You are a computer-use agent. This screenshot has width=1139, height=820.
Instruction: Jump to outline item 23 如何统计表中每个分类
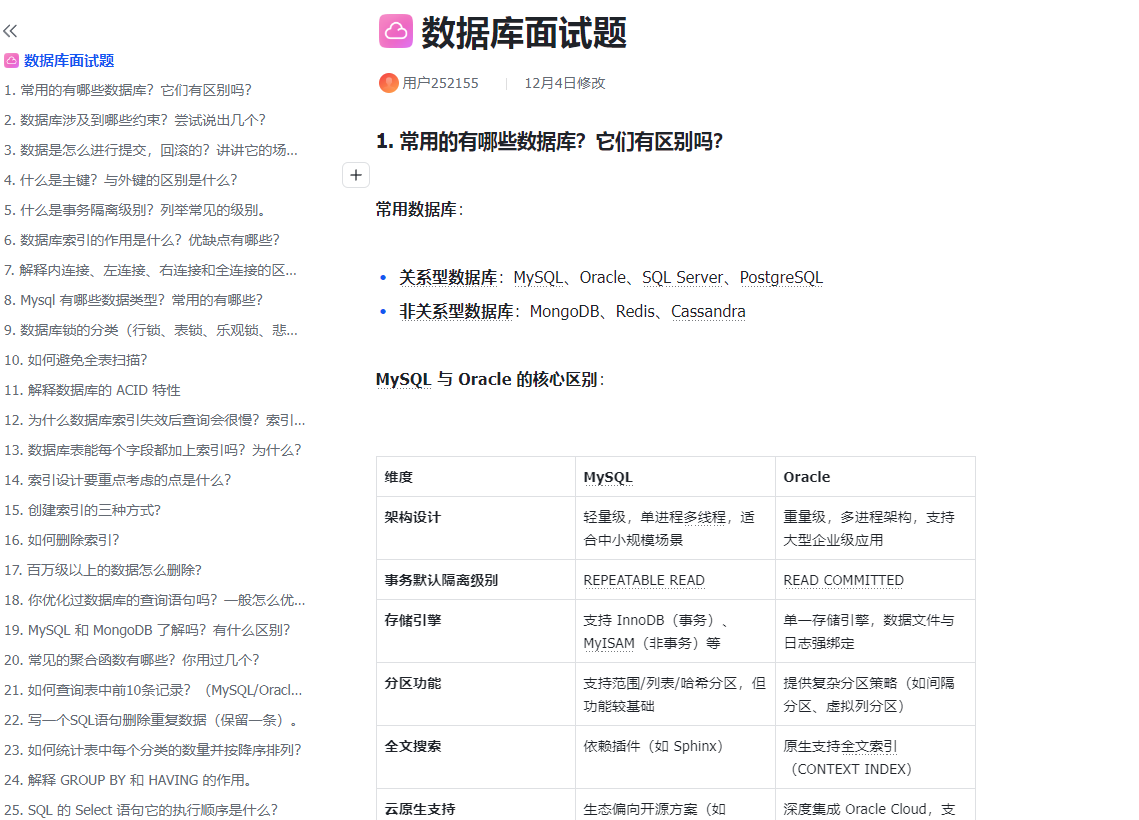[x=153, y=750]
